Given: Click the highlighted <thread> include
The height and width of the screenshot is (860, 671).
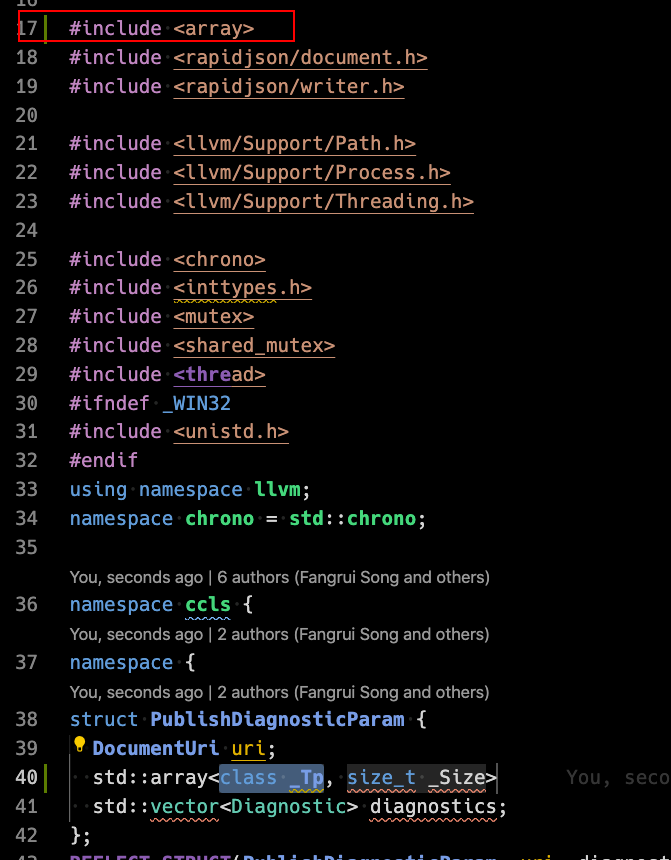Looking at the screenshot, I should [219, 374].
